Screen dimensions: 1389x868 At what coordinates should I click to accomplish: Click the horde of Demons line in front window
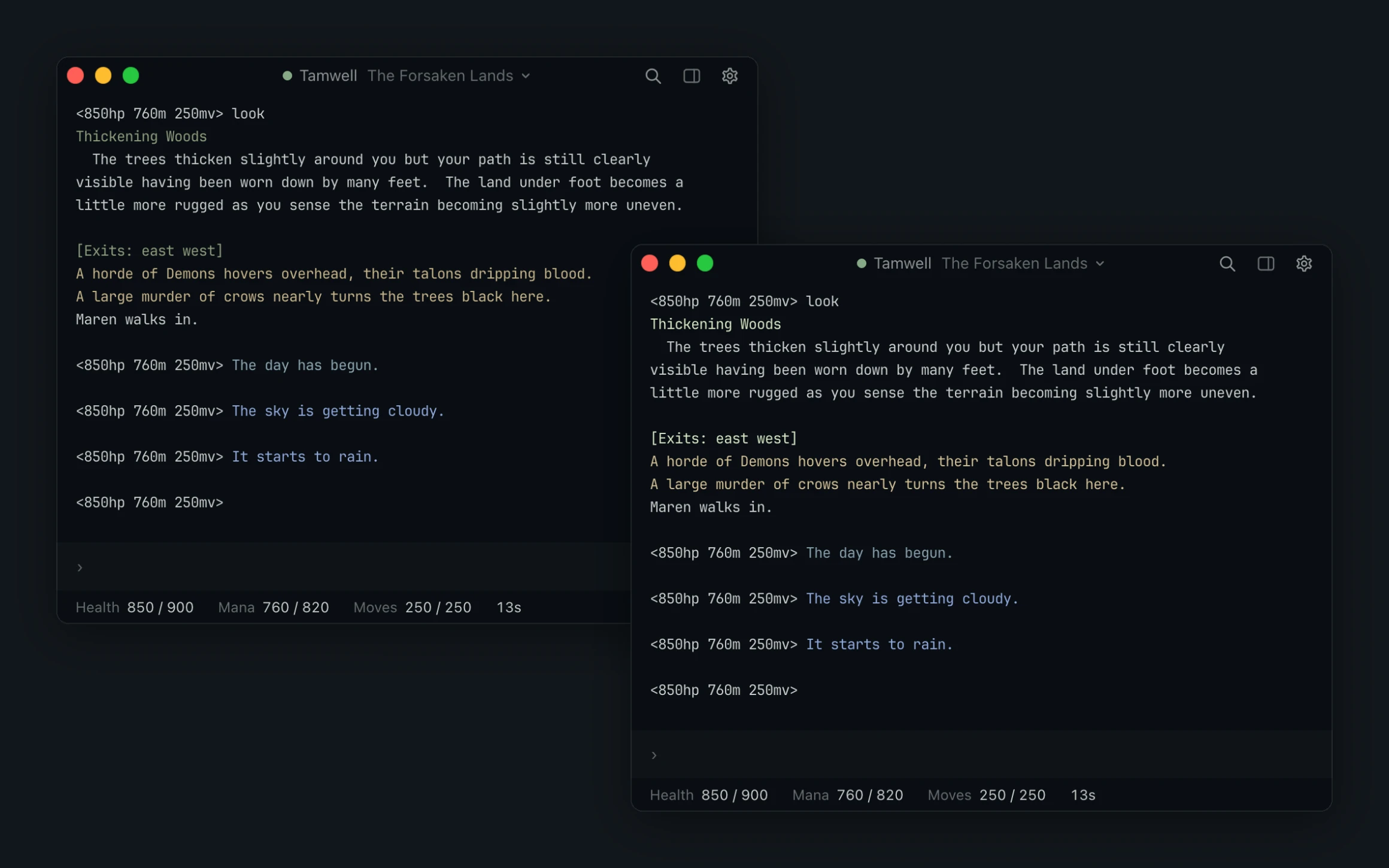(908, 461)
